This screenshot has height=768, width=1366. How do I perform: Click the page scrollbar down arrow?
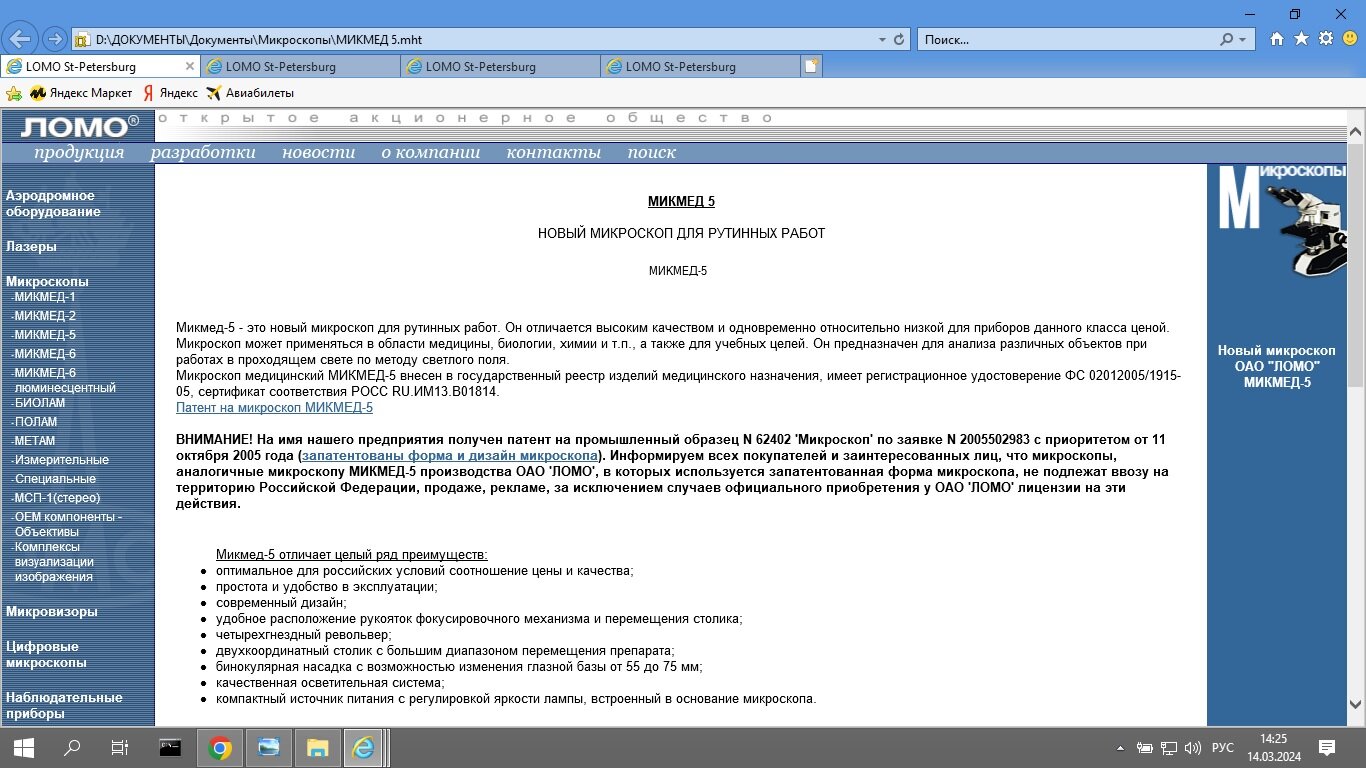click(1356, 703)
